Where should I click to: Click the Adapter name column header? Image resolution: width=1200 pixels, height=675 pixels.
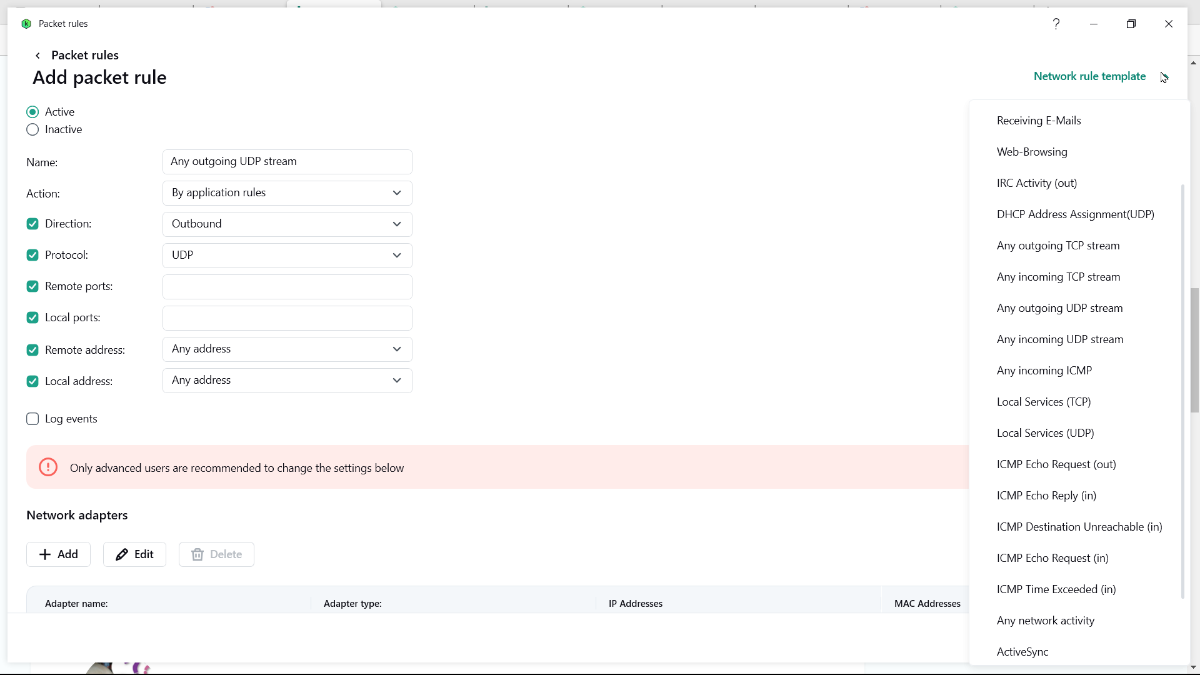click(x=76, y=604)
